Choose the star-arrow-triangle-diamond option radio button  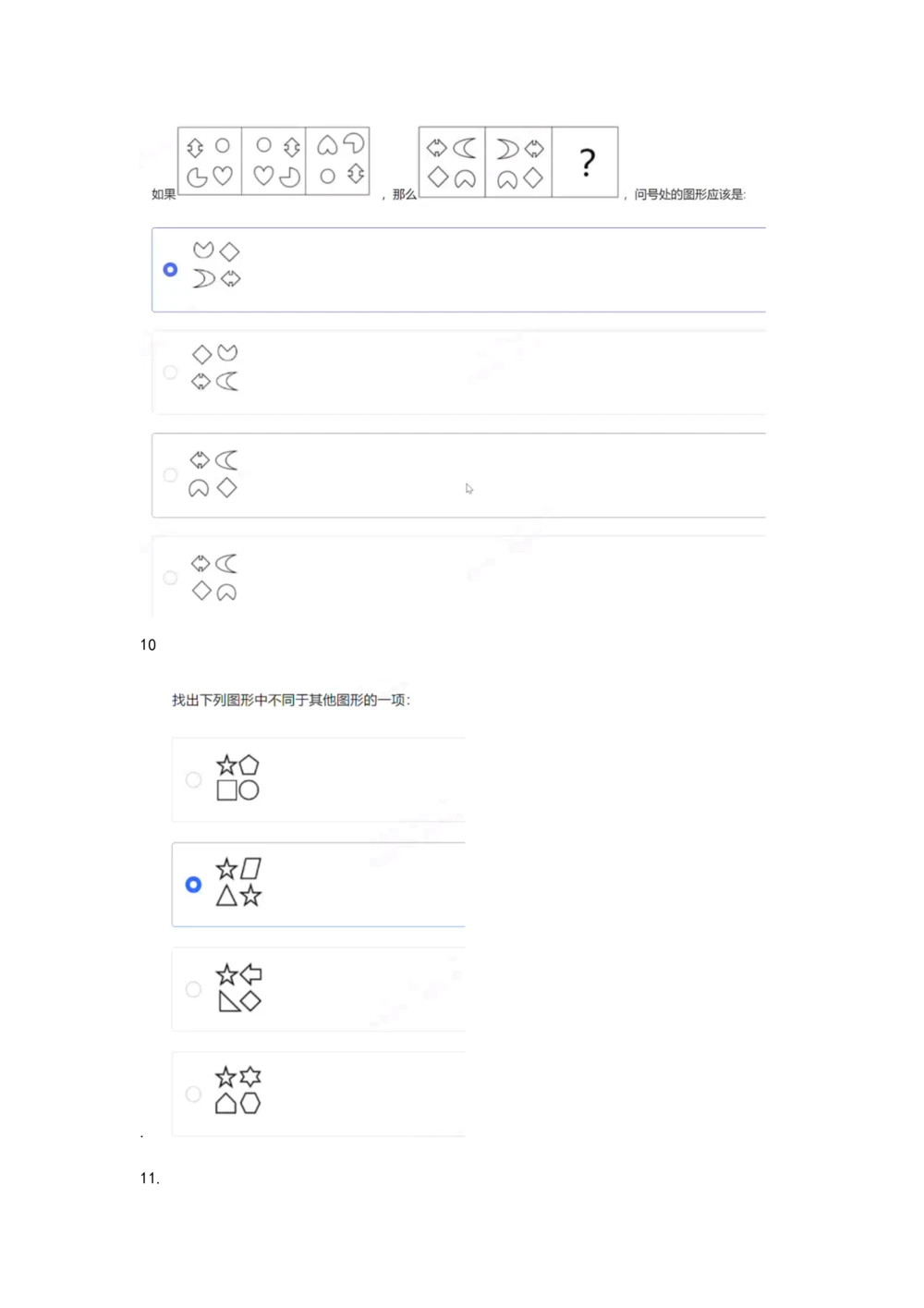(x=193, y=989)
